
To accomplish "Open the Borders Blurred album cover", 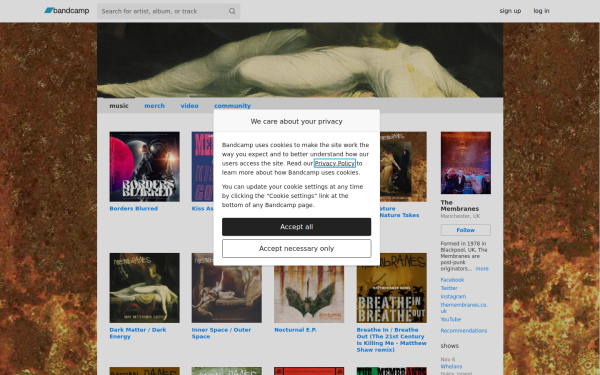I will point(144,166).
